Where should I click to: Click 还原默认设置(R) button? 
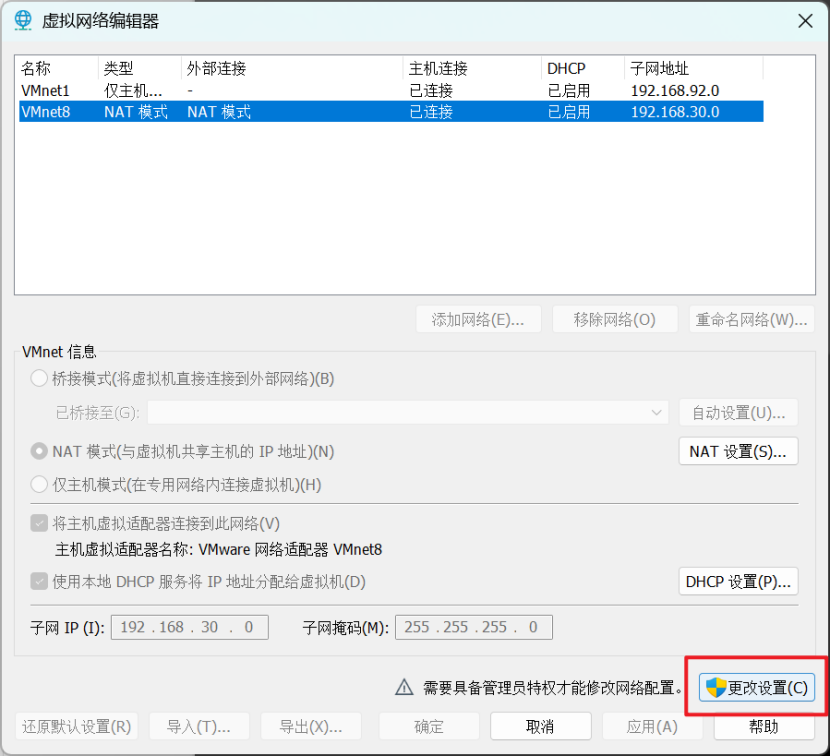77,726
